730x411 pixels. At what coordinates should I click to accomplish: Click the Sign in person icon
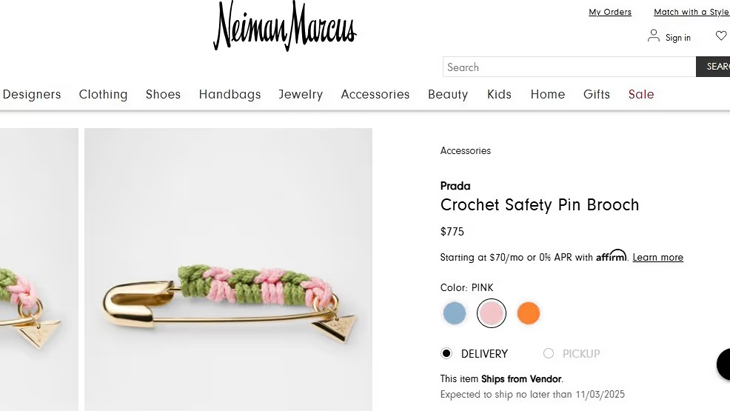[x=653, y=36]
